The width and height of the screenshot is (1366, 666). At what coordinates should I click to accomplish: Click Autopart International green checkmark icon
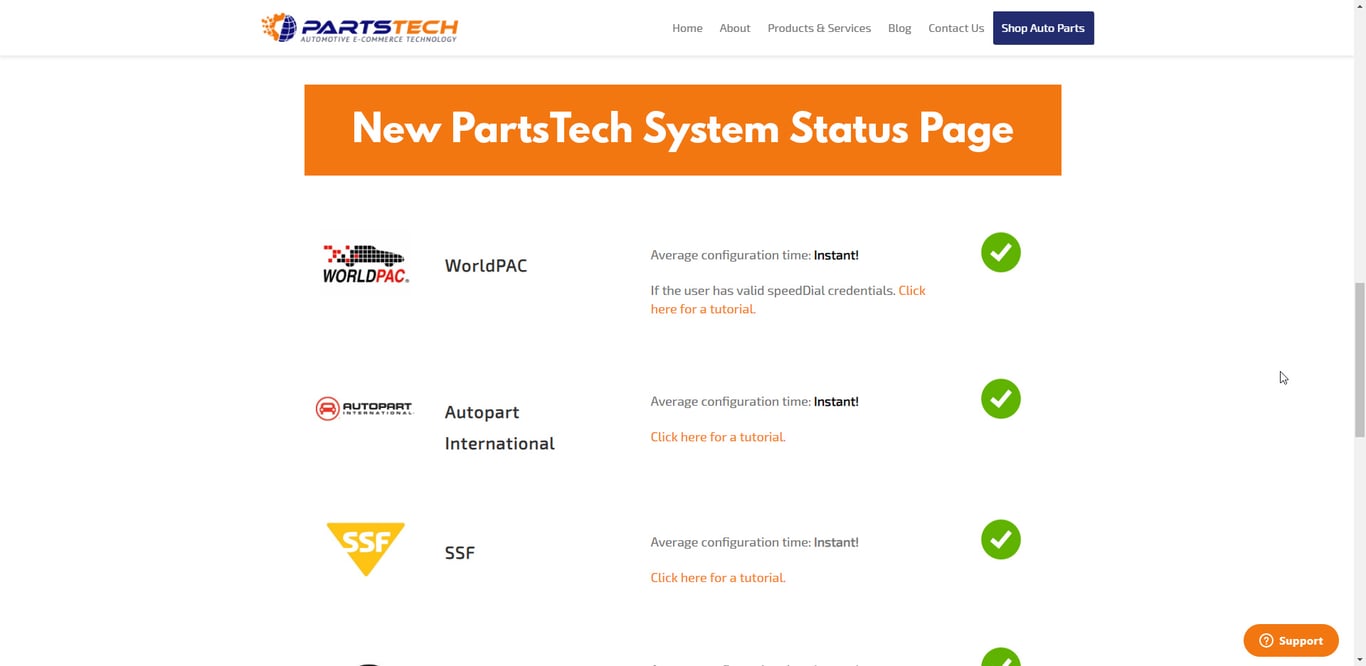[x=1001, y=399]
